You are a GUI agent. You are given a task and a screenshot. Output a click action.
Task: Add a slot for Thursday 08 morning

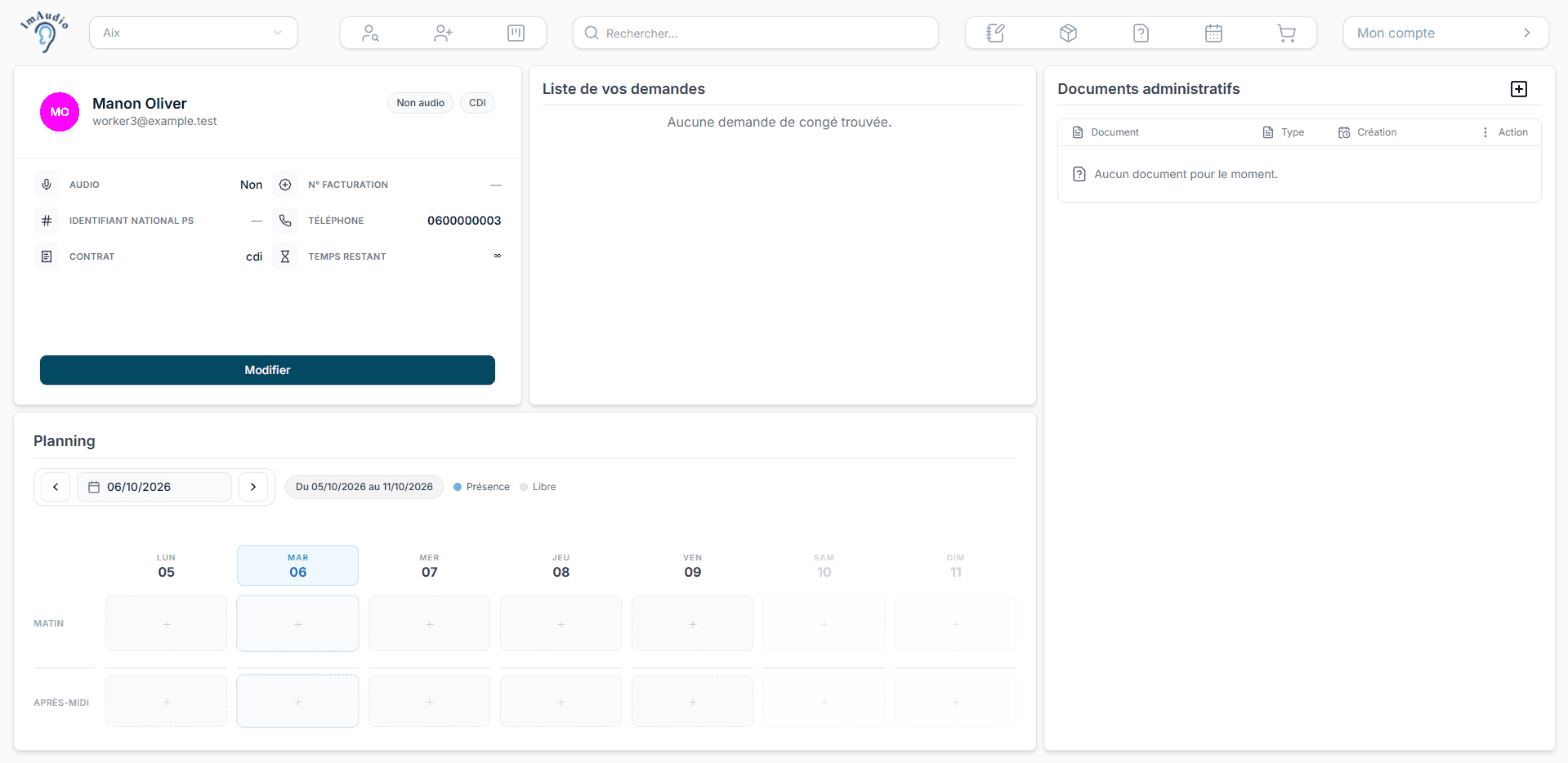pos(561,623)
